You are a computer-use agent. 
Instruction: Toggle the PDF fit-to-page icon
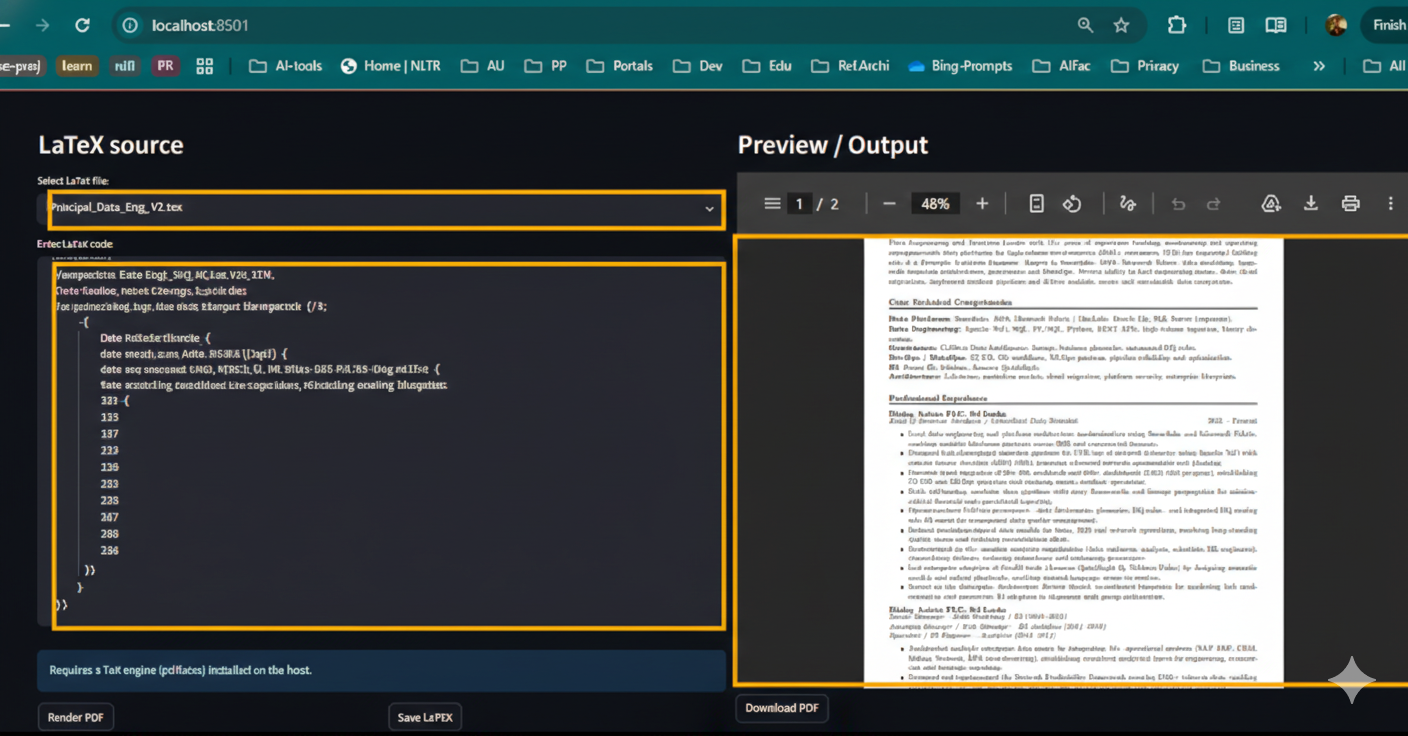coord(1037,204)
